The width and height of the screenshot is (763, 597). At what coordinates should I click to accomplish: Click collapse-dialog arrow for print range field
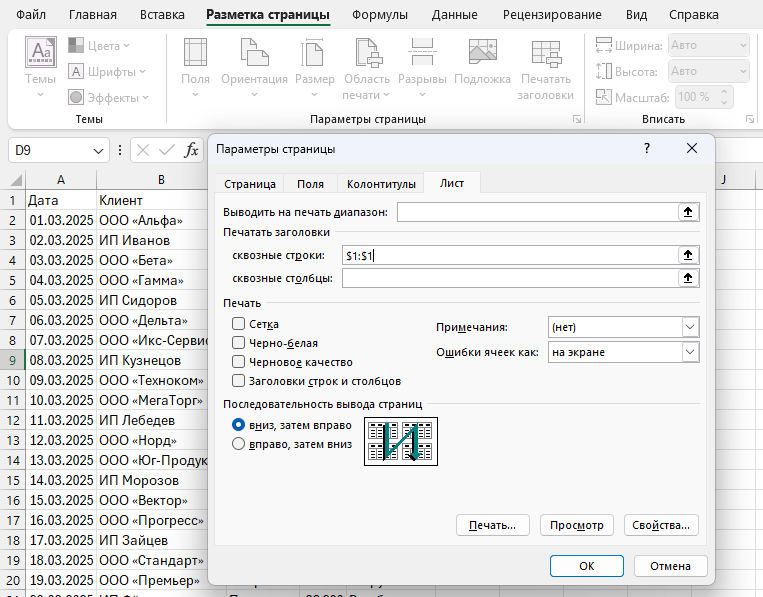point(687,212)
